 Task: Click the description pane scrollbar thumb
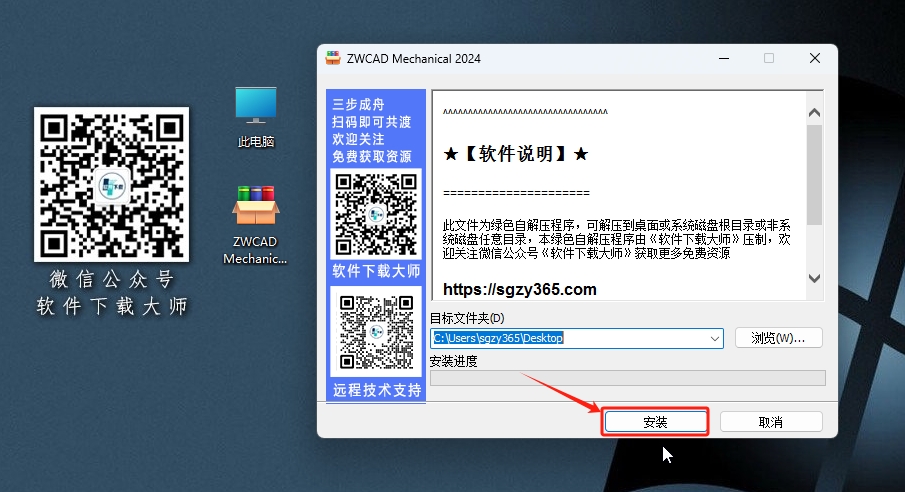coord(814,175)
